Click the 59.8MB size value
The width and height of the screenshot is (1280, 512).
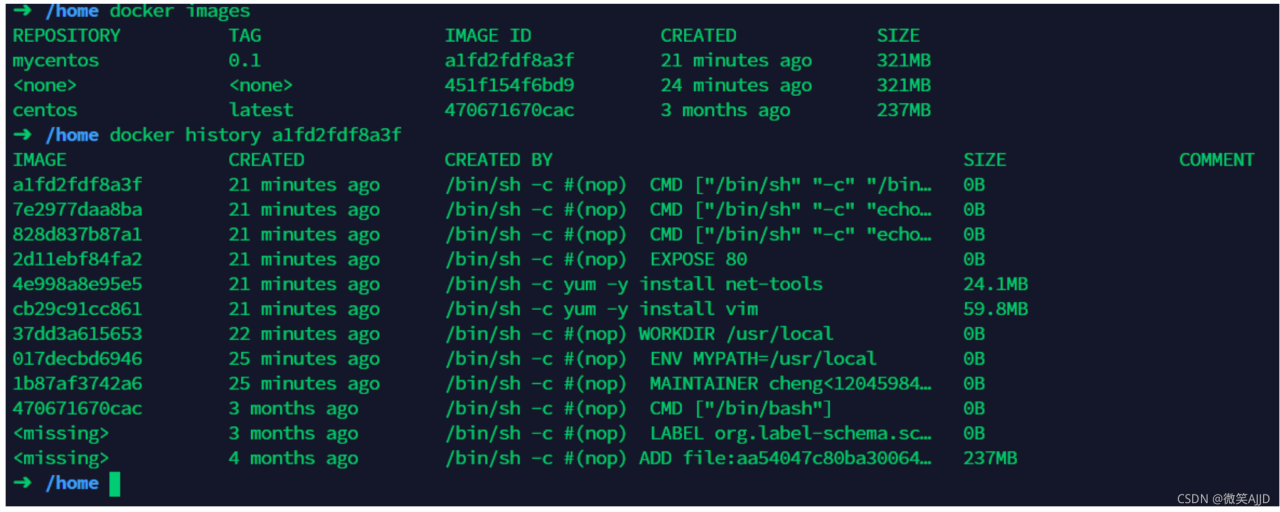995,309
